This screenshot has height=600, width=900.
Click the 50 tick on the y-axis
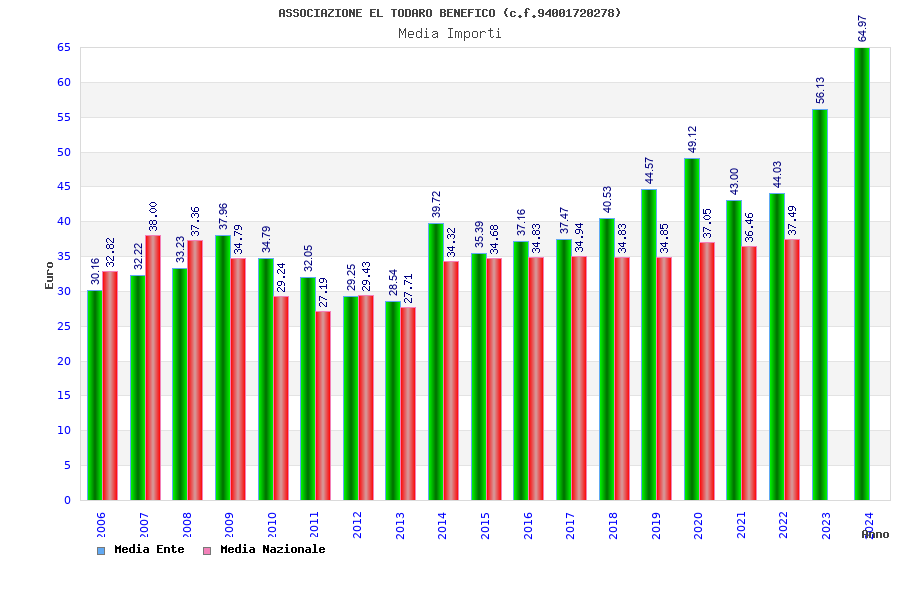[x=64, y=152]
